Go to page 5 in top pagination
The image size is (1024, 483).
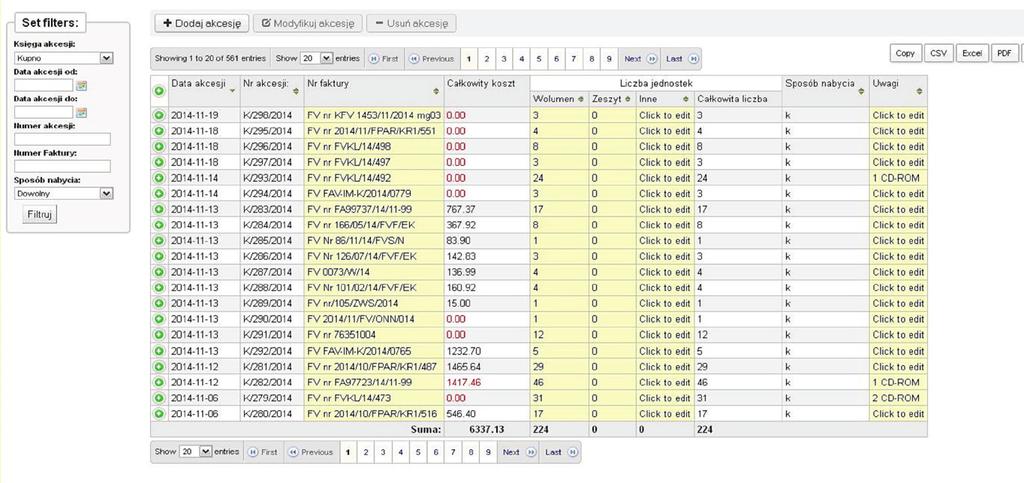pos(539,59)
